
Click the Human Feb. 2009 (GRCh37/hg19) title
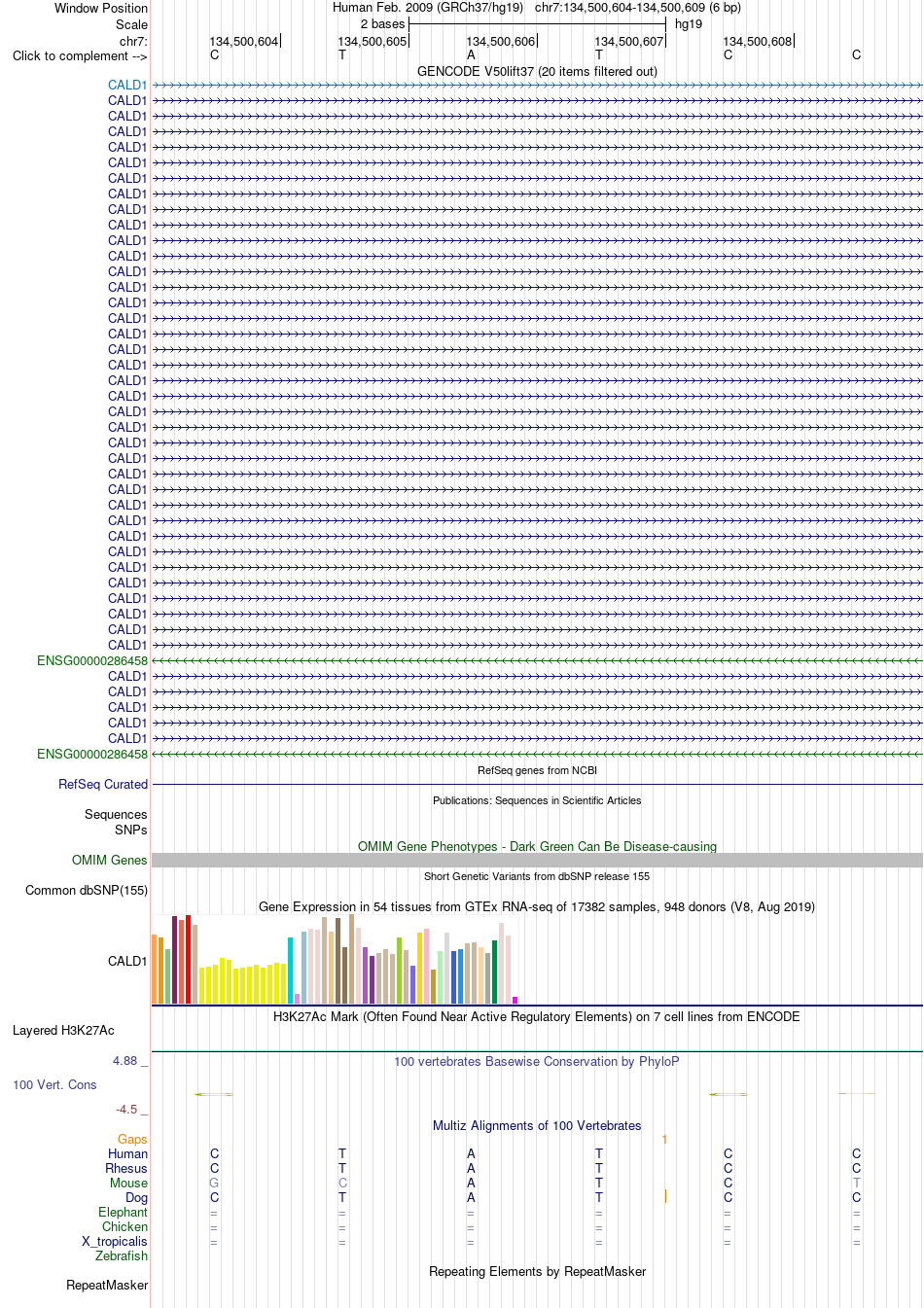click(x=428, y=8)
